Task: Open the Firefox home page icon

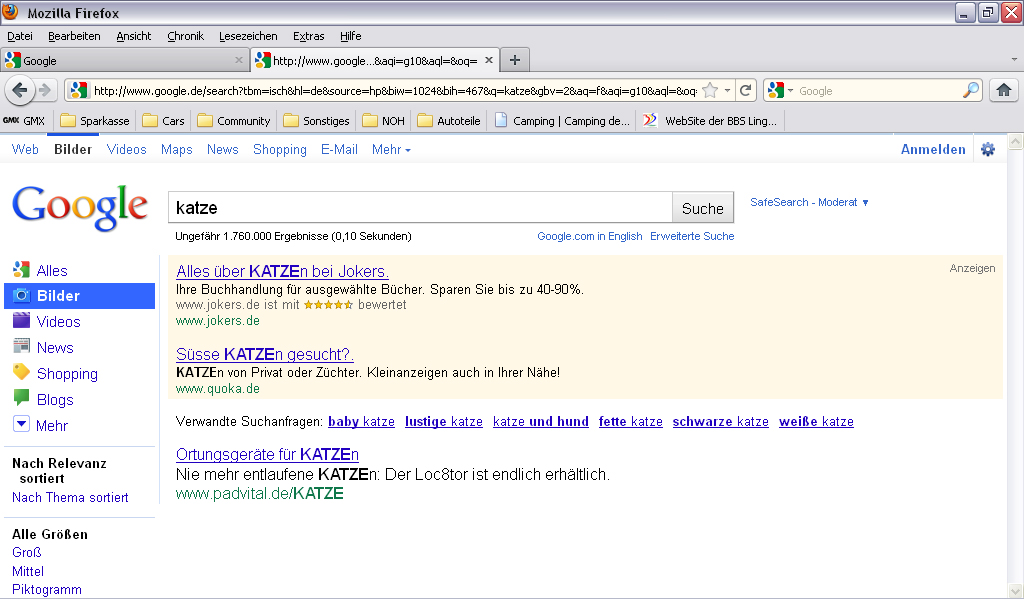Action: click(1003, 91)
